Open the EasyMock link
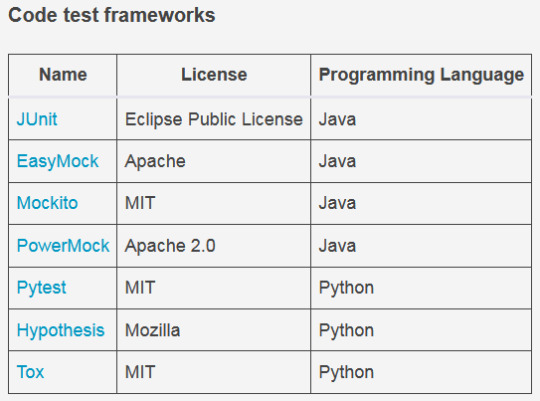Viewport: 540px width, 401px height. (58, 161)
